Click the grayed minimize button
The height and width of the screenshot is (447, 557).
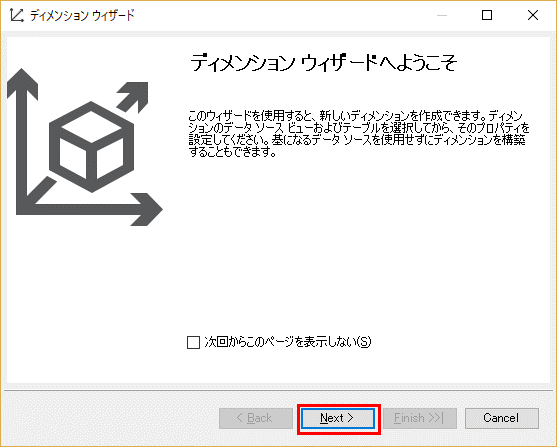click(x=442, y=15)
